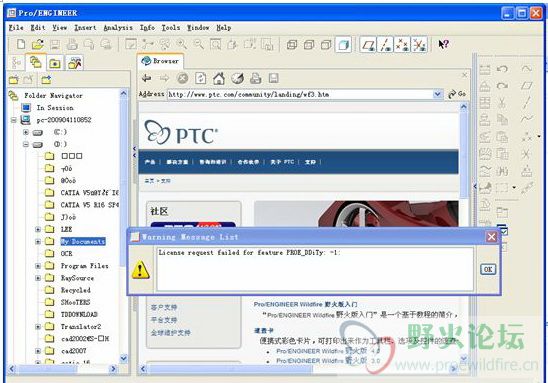Screen dimensions: 548x383
Task: Click the browser Back arrow
Action: point(146,78)
